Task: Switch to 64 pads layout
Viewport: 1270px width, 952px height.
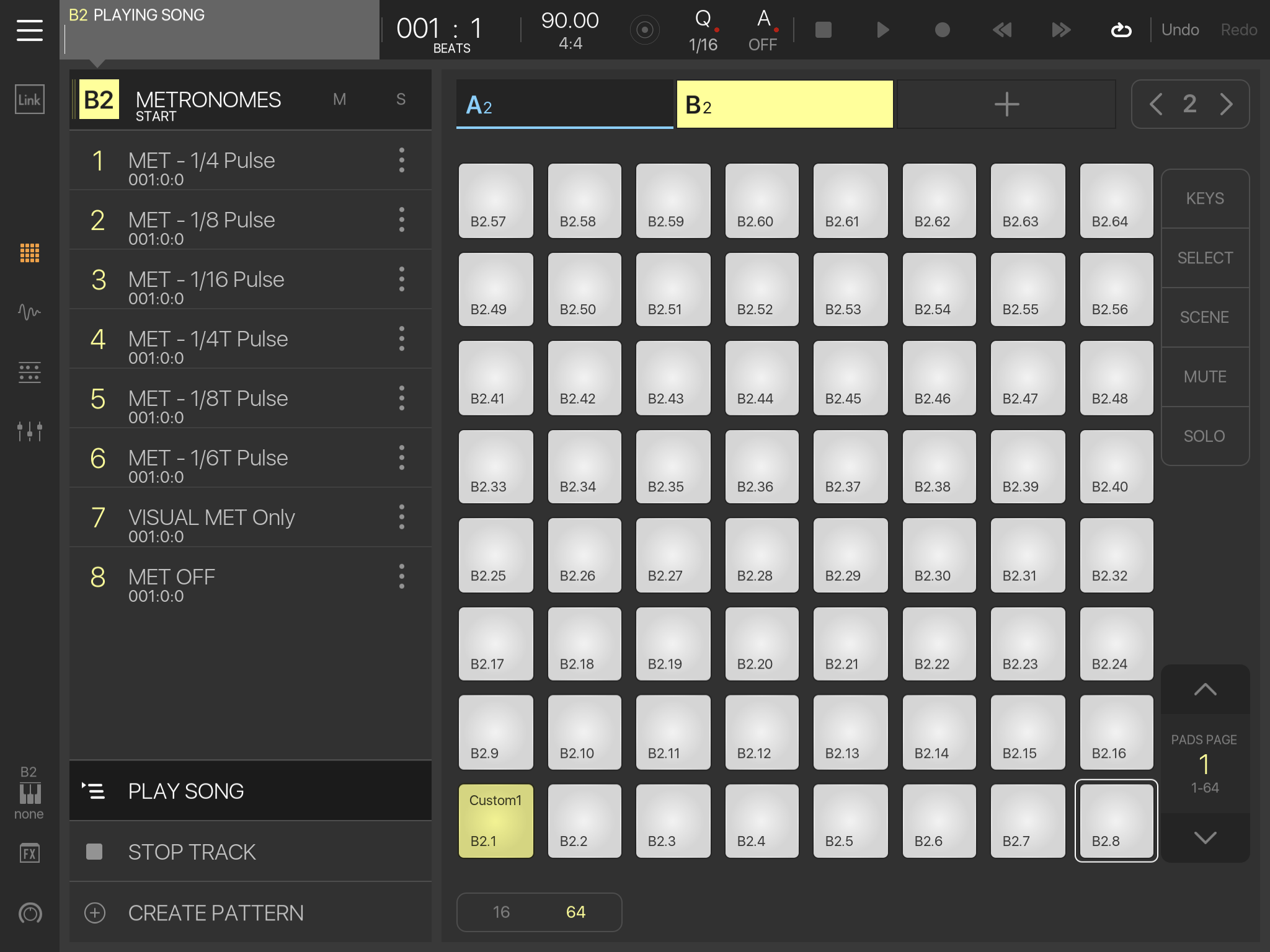Action: pos(575,912)
